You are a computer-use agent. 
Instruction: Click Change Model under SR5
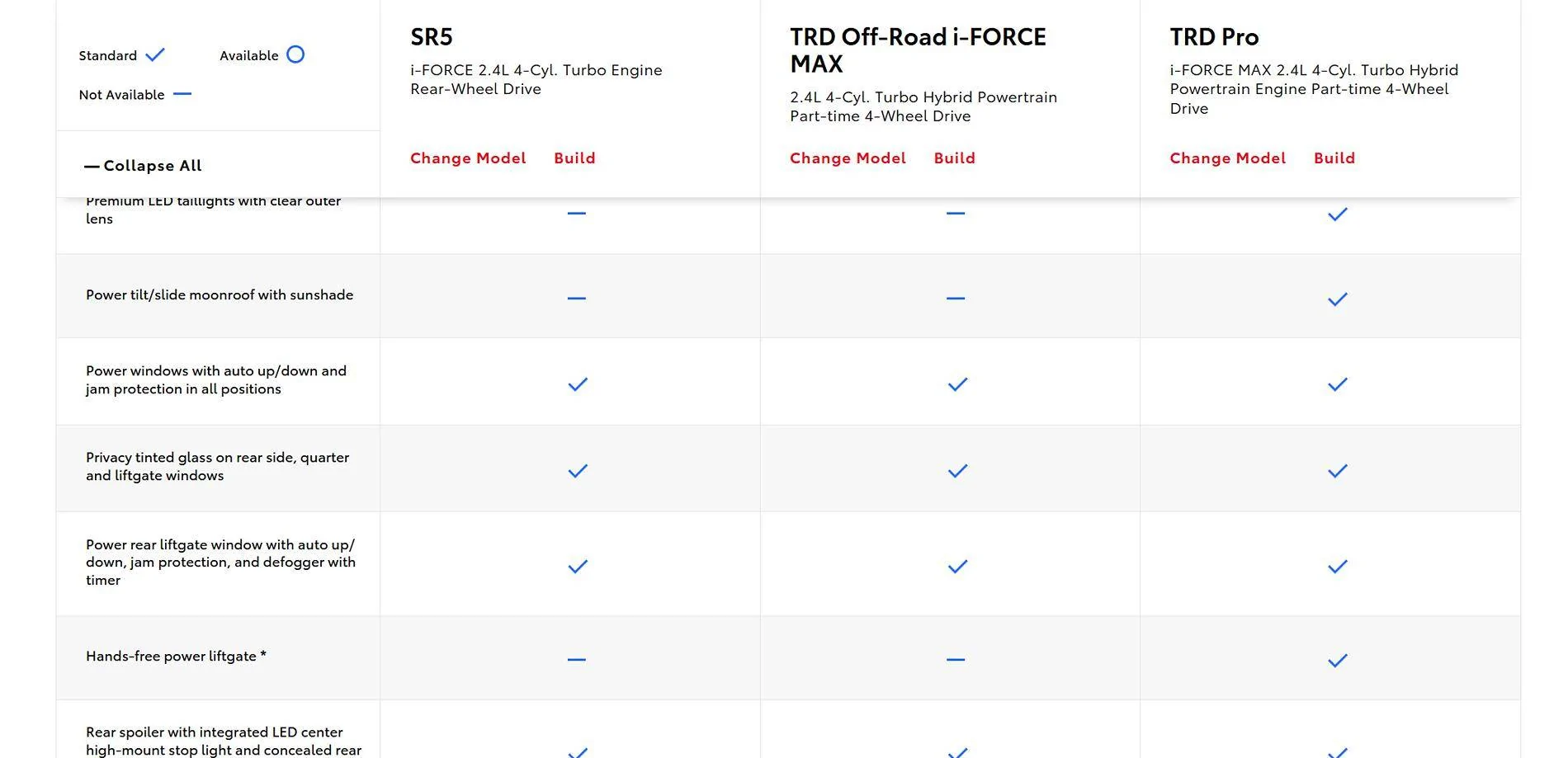468,158
